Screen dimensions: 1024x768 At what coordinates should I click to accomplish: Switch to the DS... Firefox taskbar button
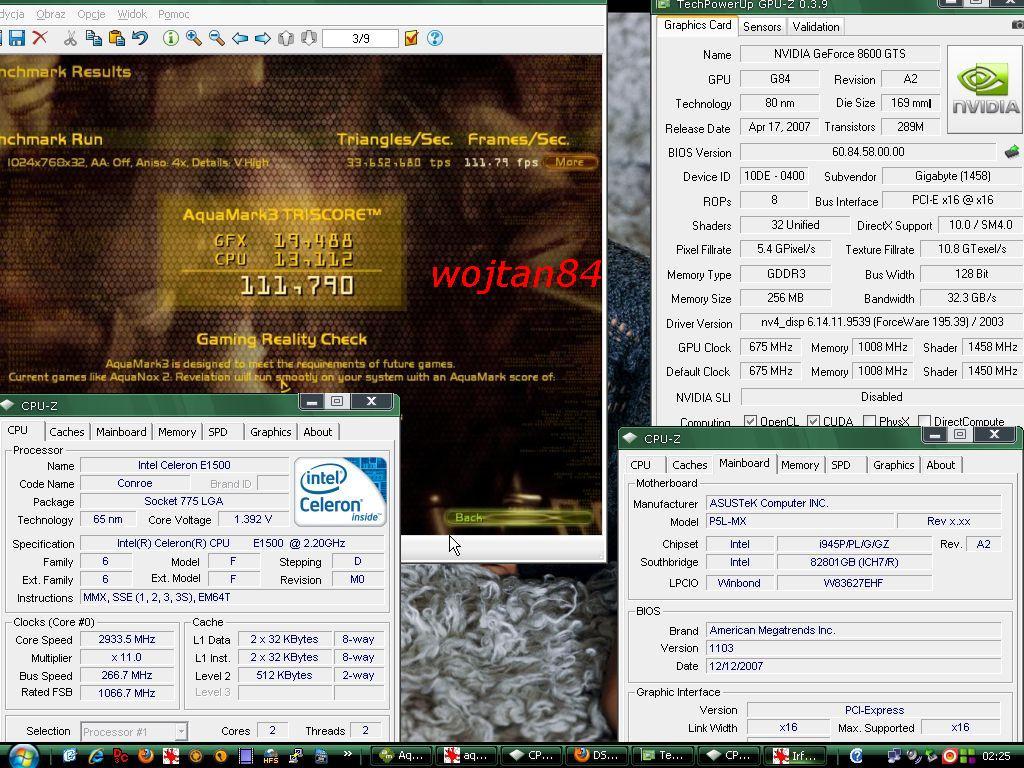tap(596, 756)
